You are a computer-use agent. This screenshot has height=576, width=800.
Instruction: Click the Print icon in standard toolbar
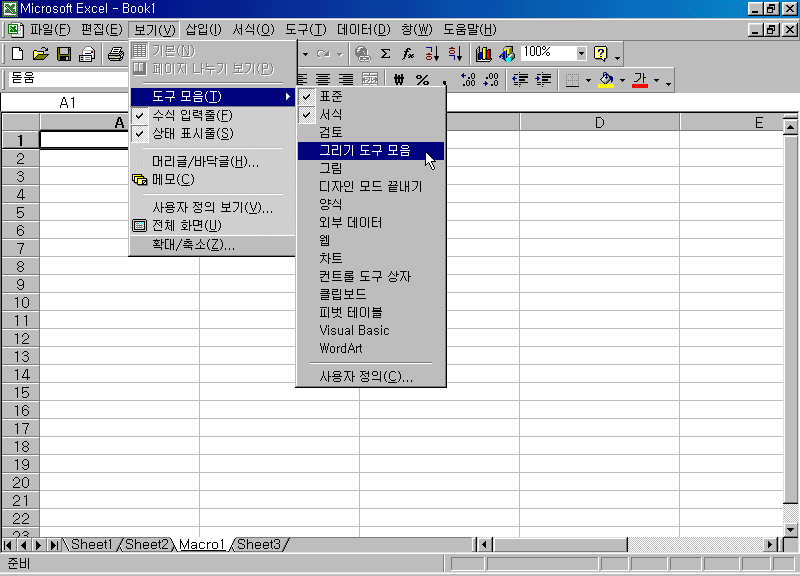click(116, 54)
